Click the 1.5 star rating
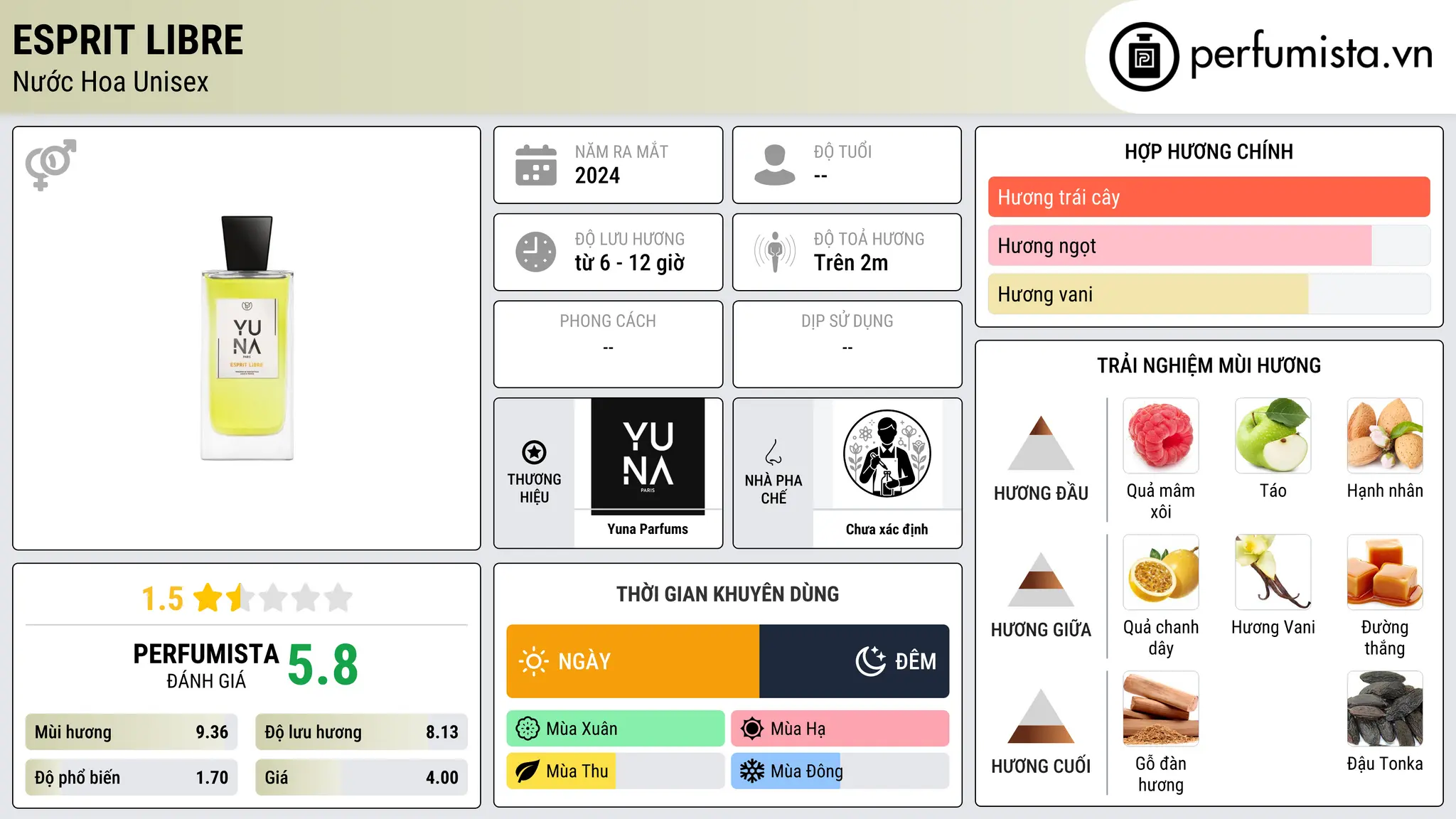The height and width of the screenshot is (819, 1456). click(x=247, y=598)
